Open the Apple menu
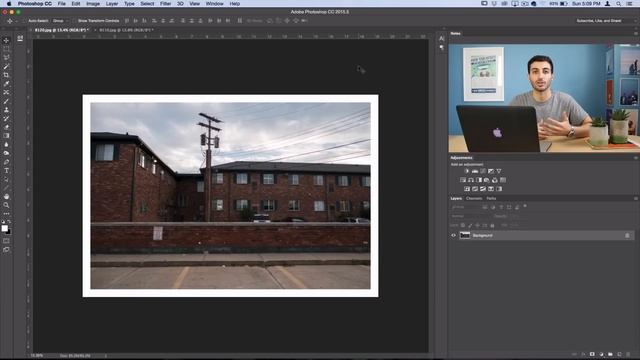Viewport: 640px width, 360px height. pyautogui.click(x=9, y=4)
